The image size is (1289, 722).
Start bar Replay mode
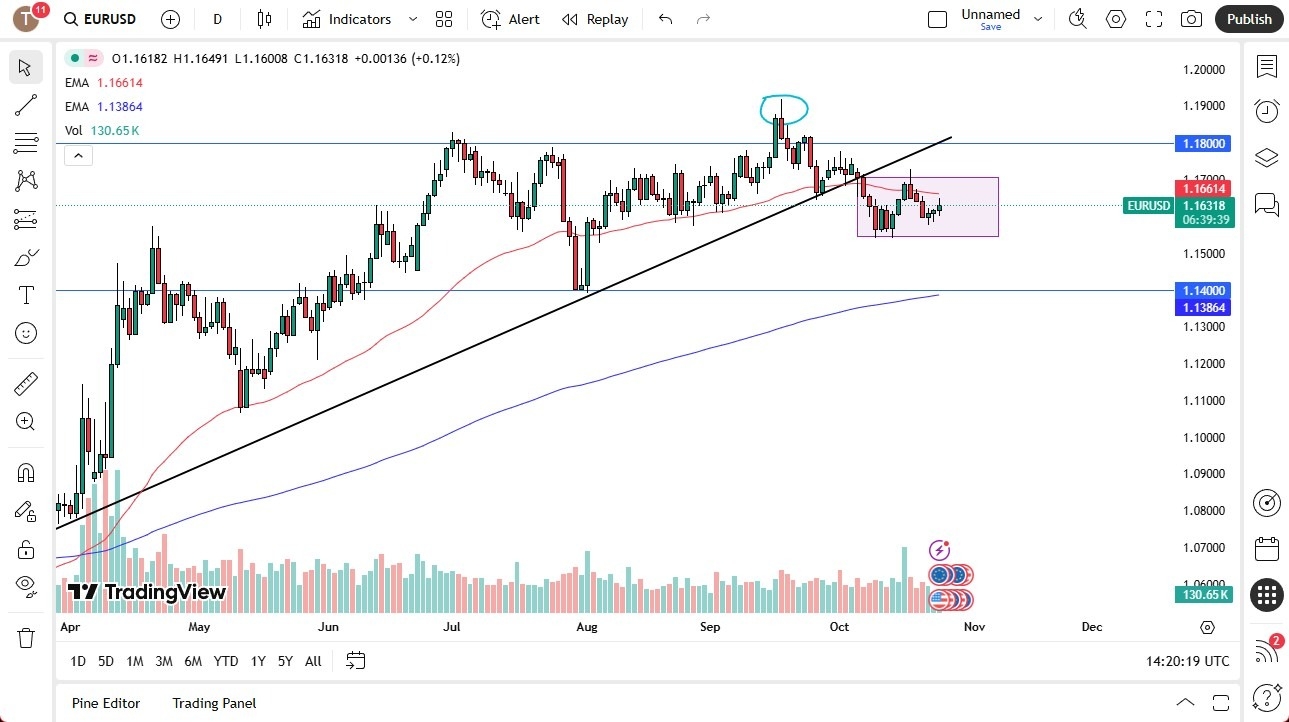coord(595,19)
